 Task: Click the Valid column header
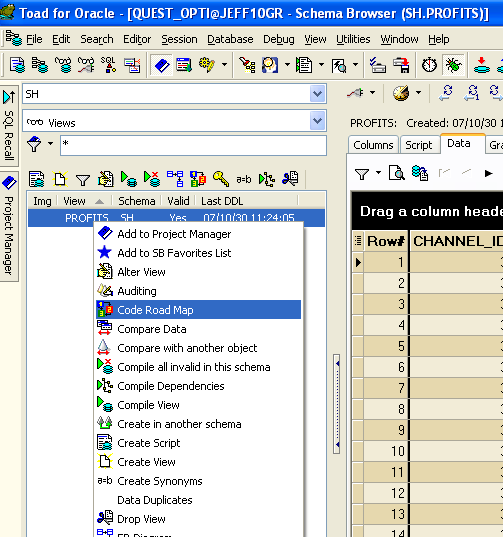pyautogui.click(x=178, y=201)
